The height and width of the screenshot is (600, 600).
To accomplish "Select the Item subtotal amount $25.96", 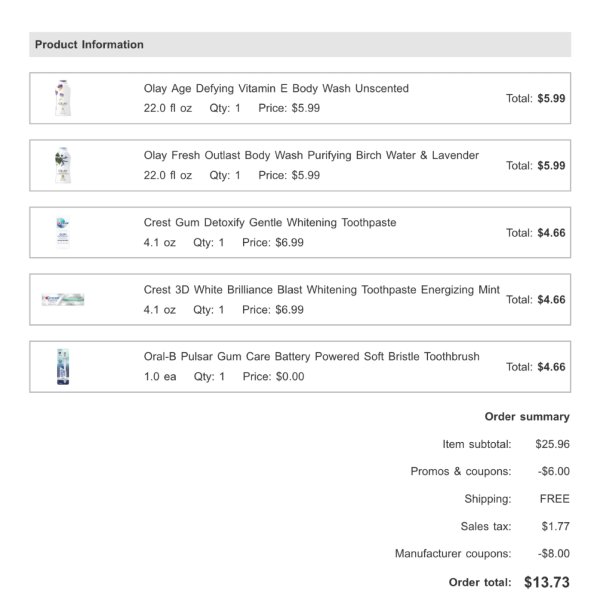I will point(552,444).
